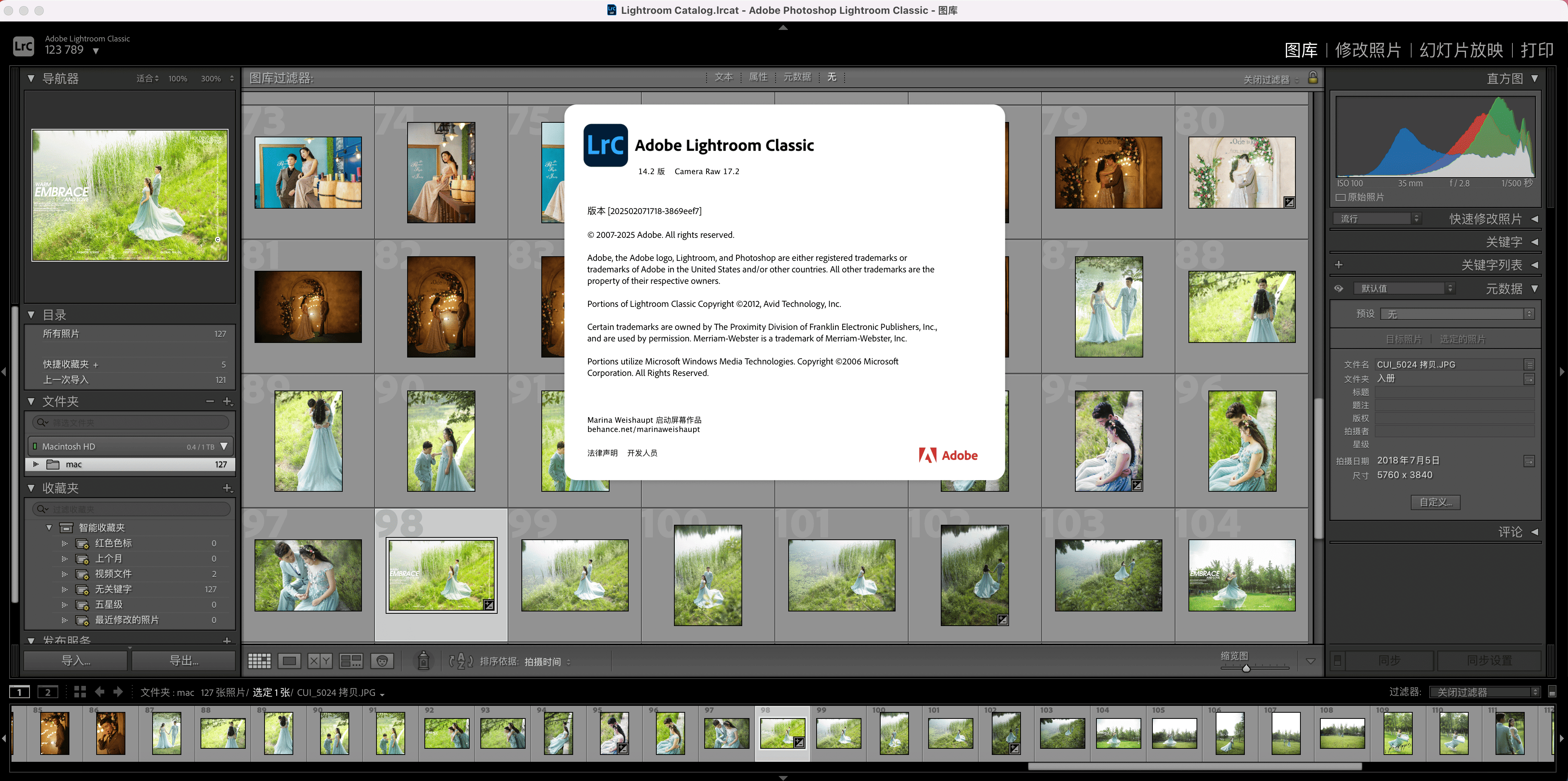
Task: Select photo thumbnail number 104 in grid
Action: pos(1241,575)
